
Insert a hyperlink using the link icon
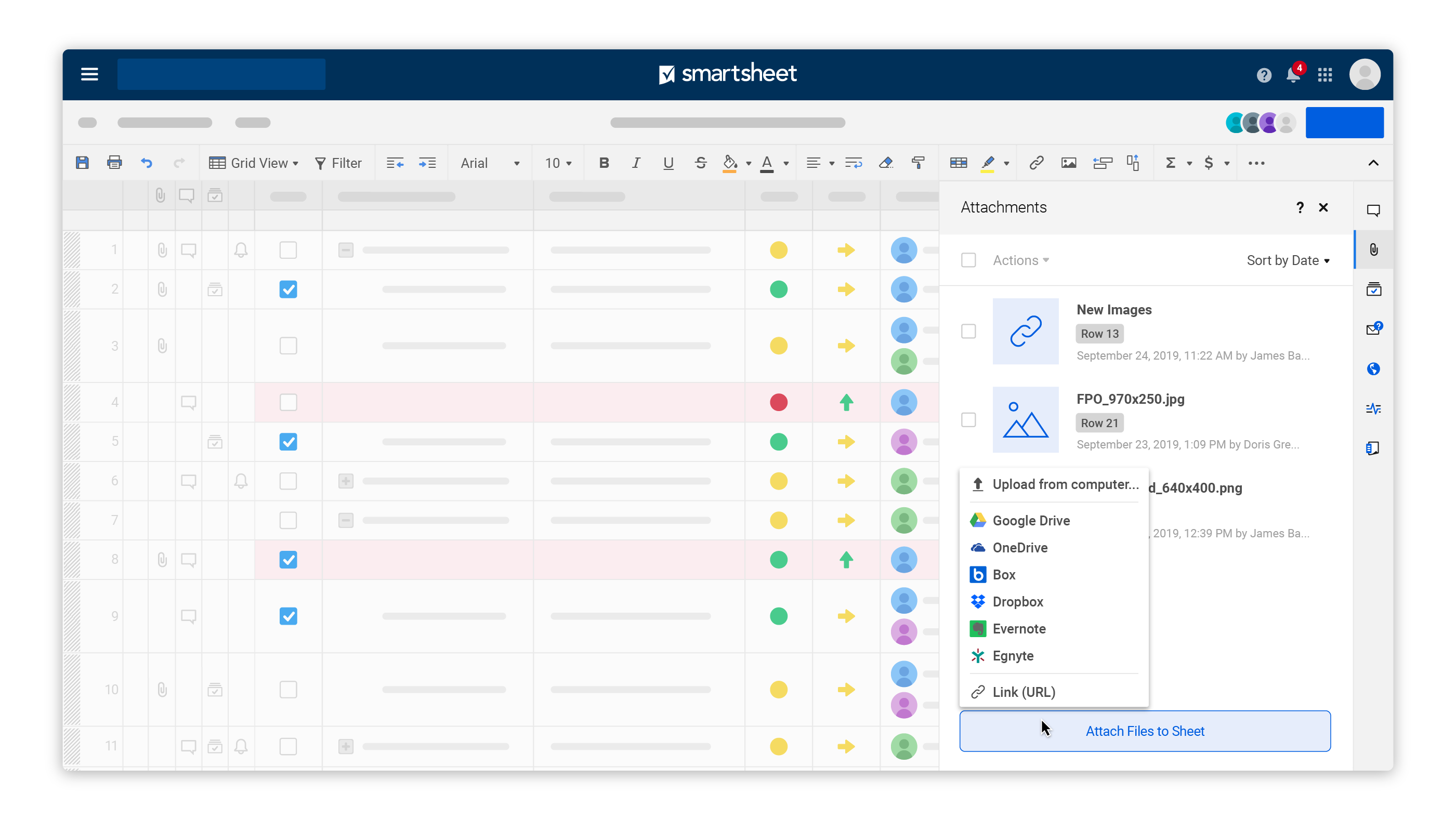(x=1036, y=163)
